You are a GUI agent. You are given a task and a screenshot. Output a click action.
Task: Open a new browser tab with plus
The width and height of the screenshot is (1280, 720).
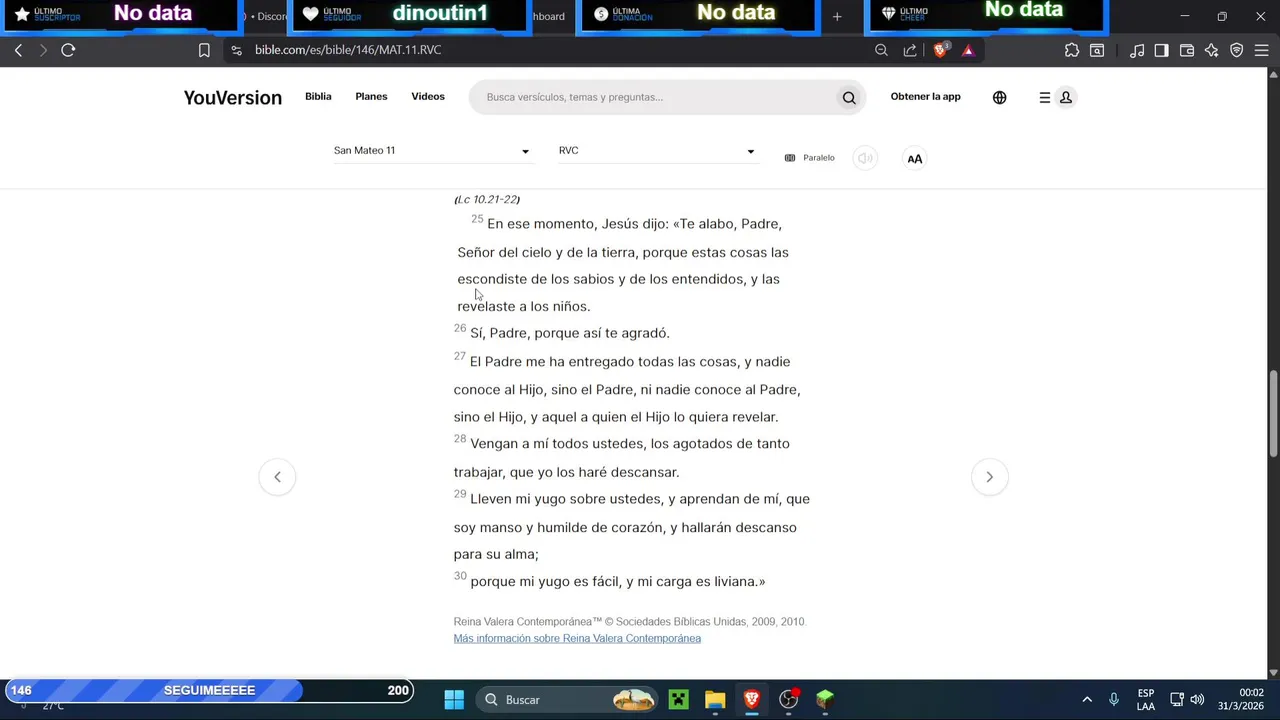click(837, 16)
